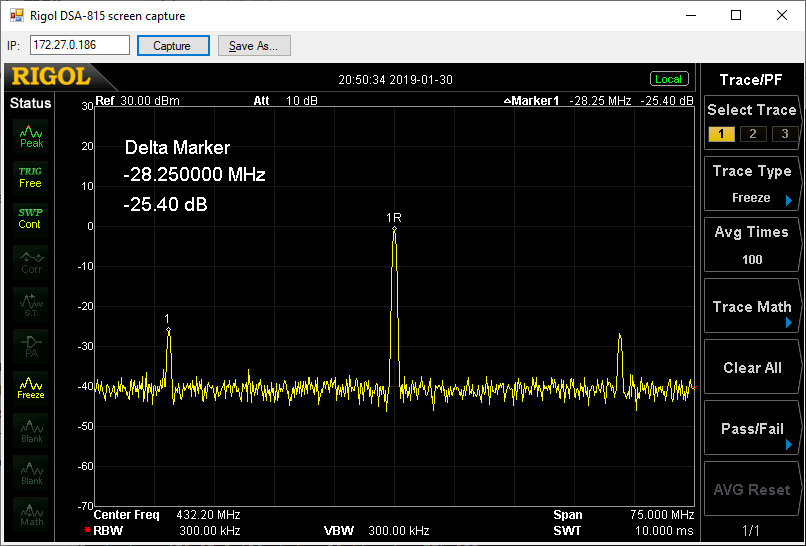Click the SWT 10.000 ms readout

point(624,531)
